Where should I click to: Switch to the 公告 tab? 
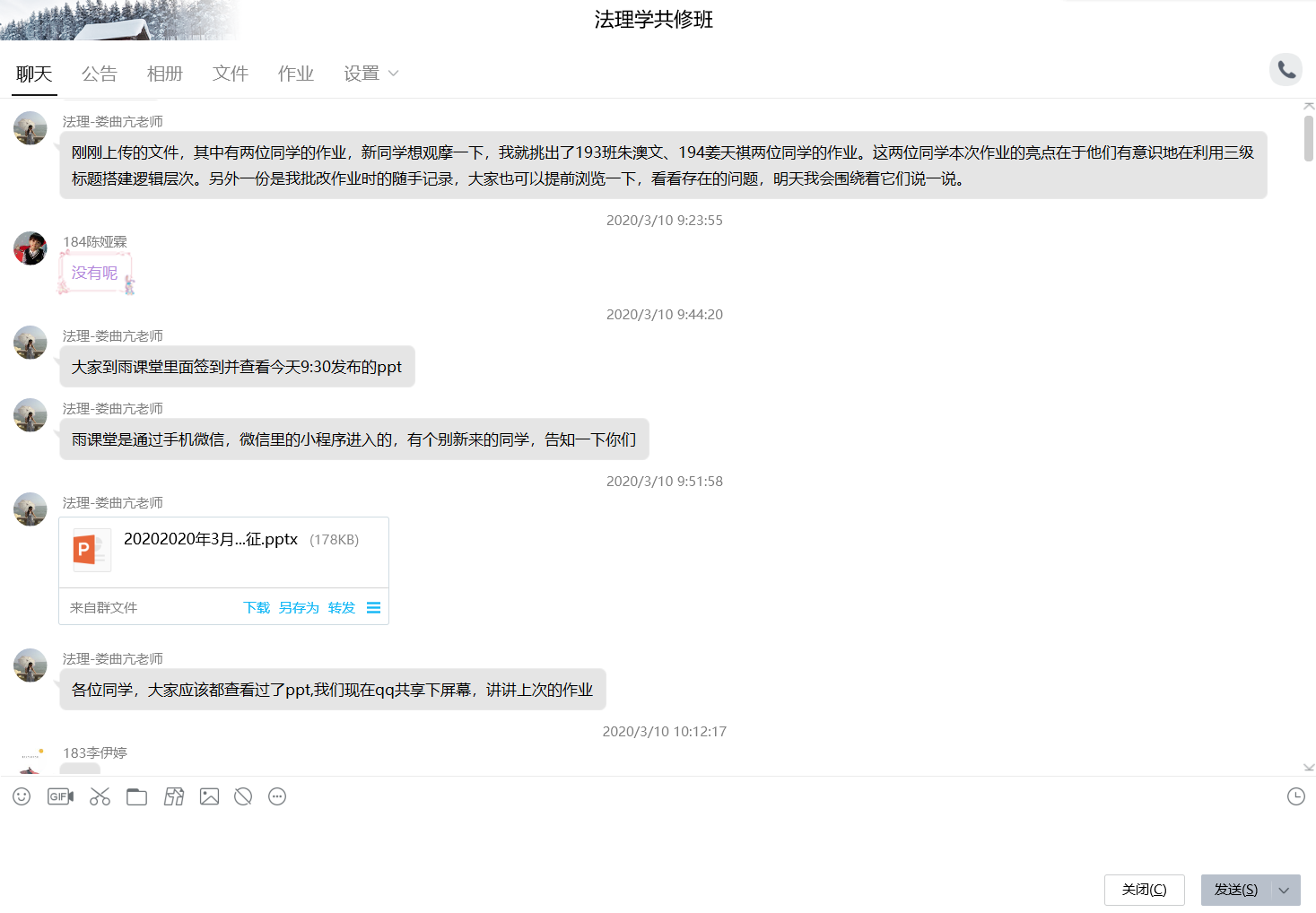click(x=99, y=74)
